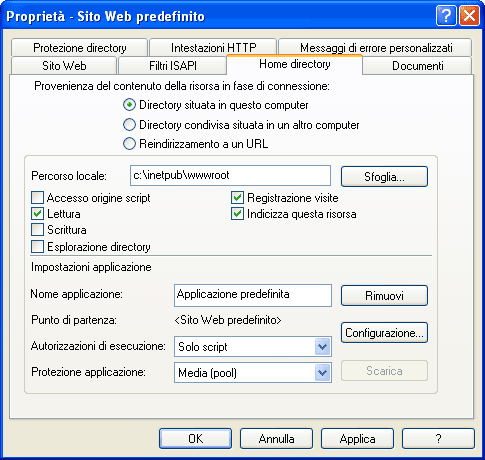485x460 pixels.
Task: Click the Sfoglia... button
Action: [384, 176]
